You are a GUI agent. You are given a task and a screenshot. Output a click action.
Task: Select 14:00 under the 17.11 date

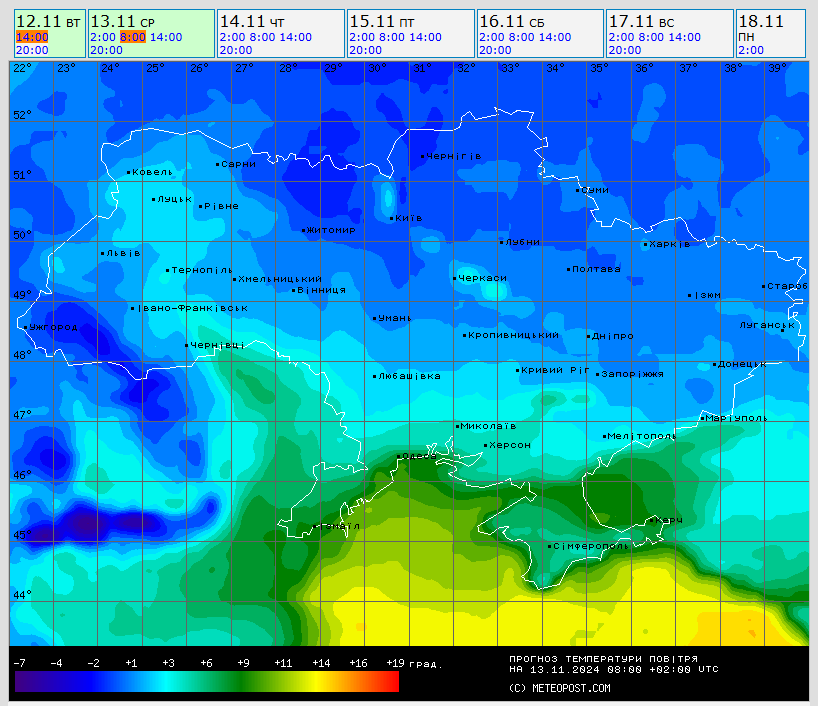(685, 37)
